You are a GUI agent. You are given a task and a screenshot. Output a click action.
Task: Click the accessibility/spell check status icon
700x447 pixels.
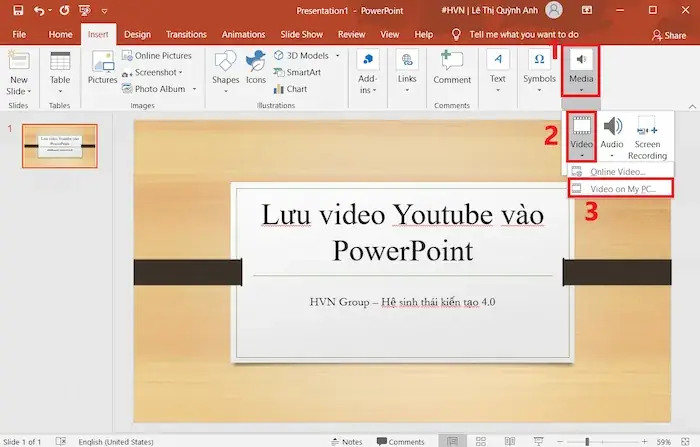click(x=61, y=441)
